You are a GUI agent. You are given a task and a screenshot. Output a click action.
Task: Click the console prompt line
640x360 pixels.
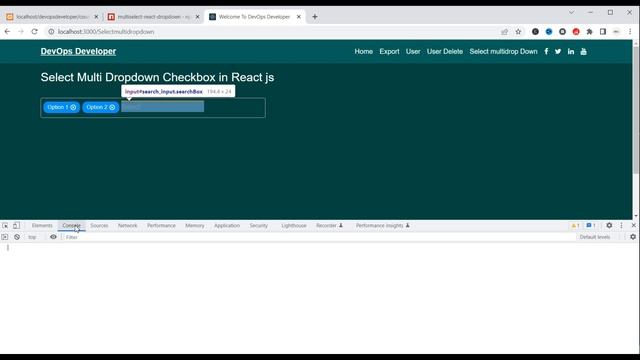(x=320, y=247)
